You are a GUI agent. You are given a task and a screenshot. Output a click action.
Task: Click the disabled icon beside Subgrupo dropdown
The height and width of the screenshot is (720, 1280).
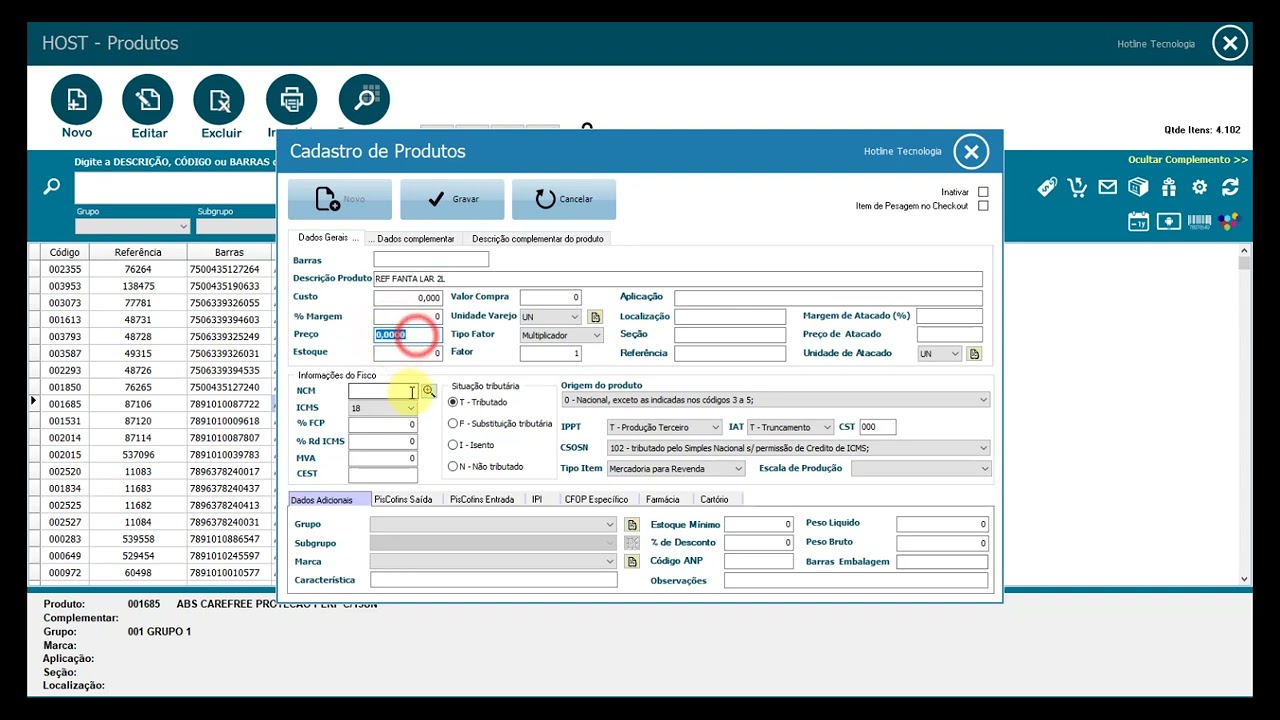pyautogui.click(x=632, y=543)
